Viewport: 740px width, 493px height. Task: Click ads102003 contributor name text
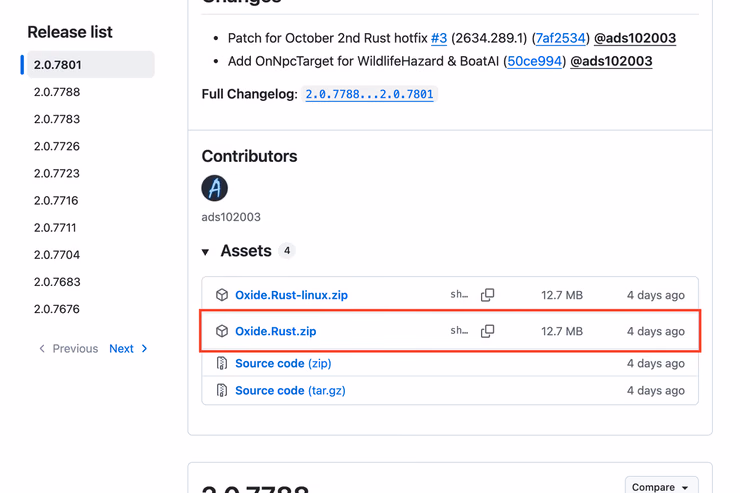point(231,217)
